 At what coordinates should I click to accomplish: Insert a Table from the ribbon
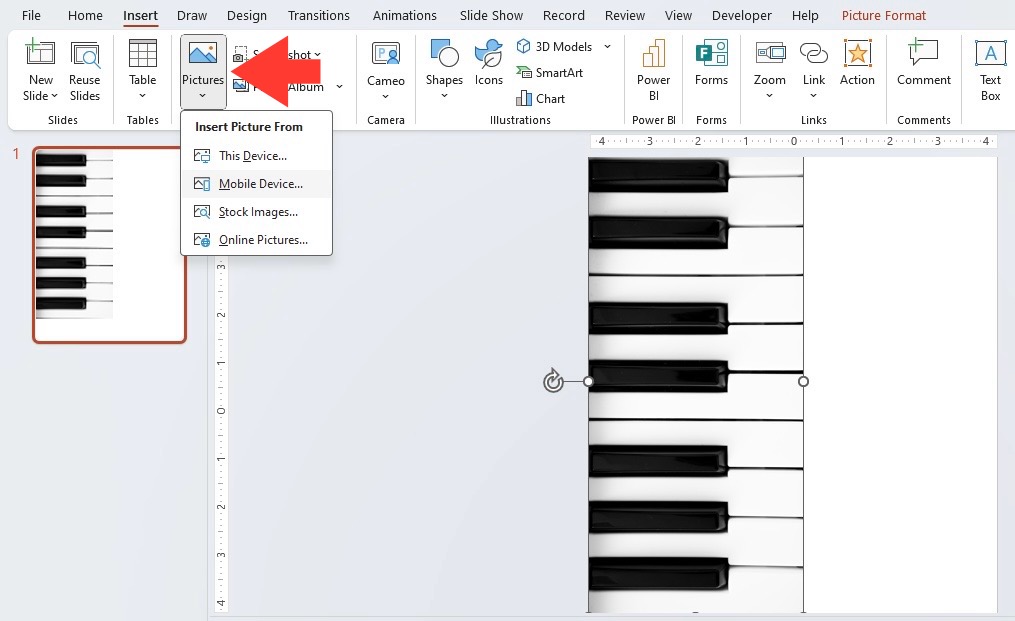(x=142, y=69)
